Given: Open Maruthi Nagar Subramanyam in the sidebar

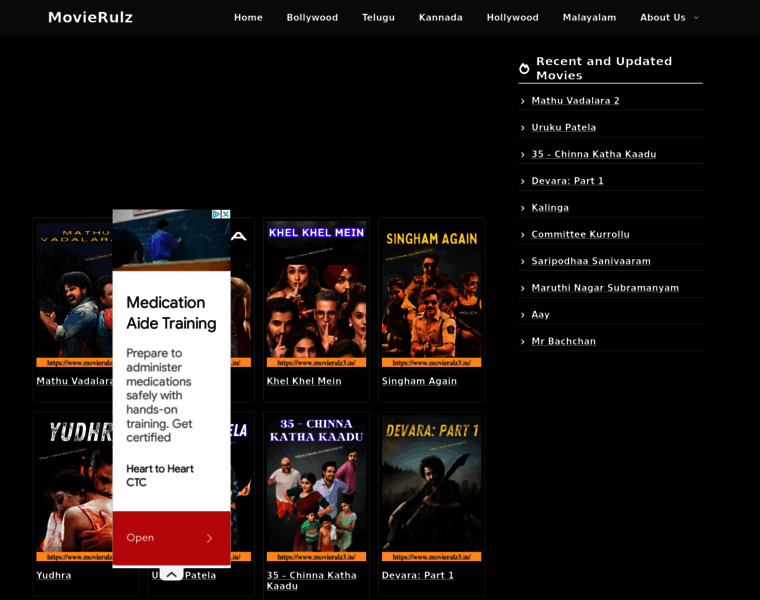Looking at the screenshot, I should coord(605,288).
